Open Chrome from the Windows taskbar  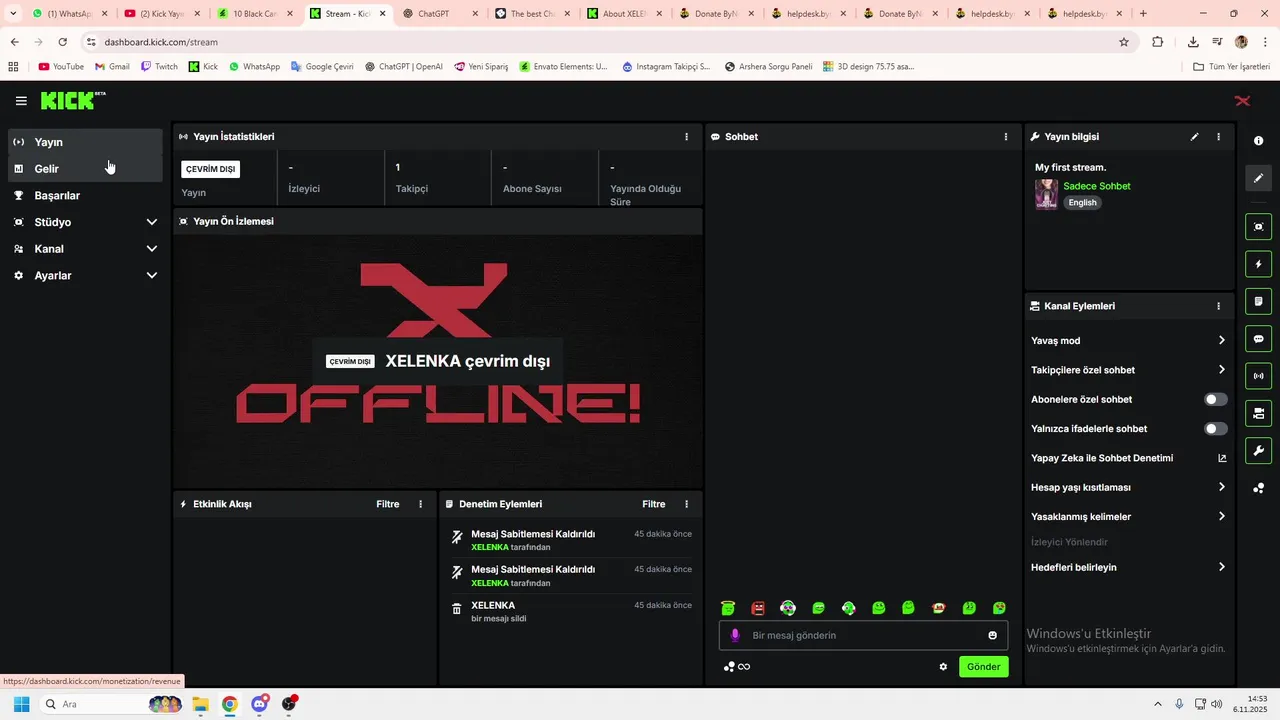[x=229, y=704]
